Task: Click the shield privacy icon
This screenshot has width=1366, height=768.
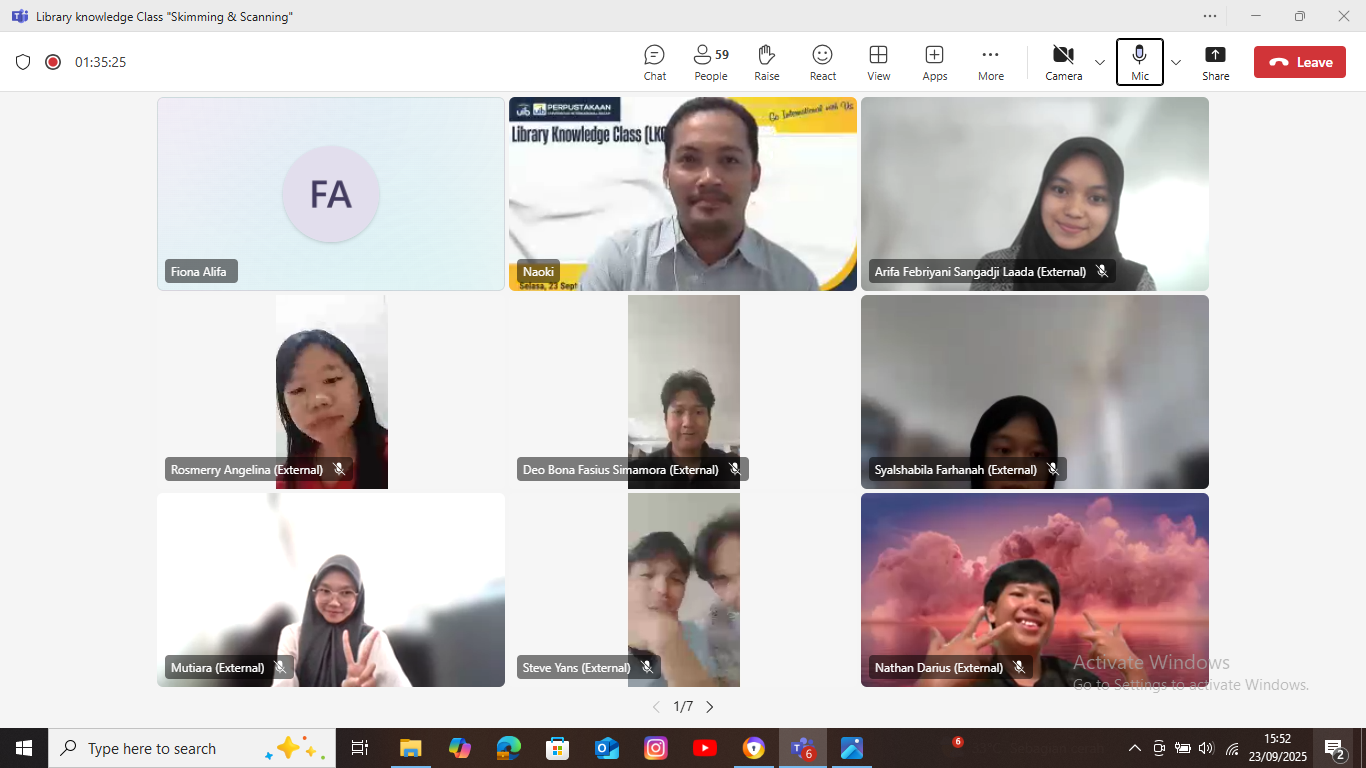Action: click(x=23, y=62)
